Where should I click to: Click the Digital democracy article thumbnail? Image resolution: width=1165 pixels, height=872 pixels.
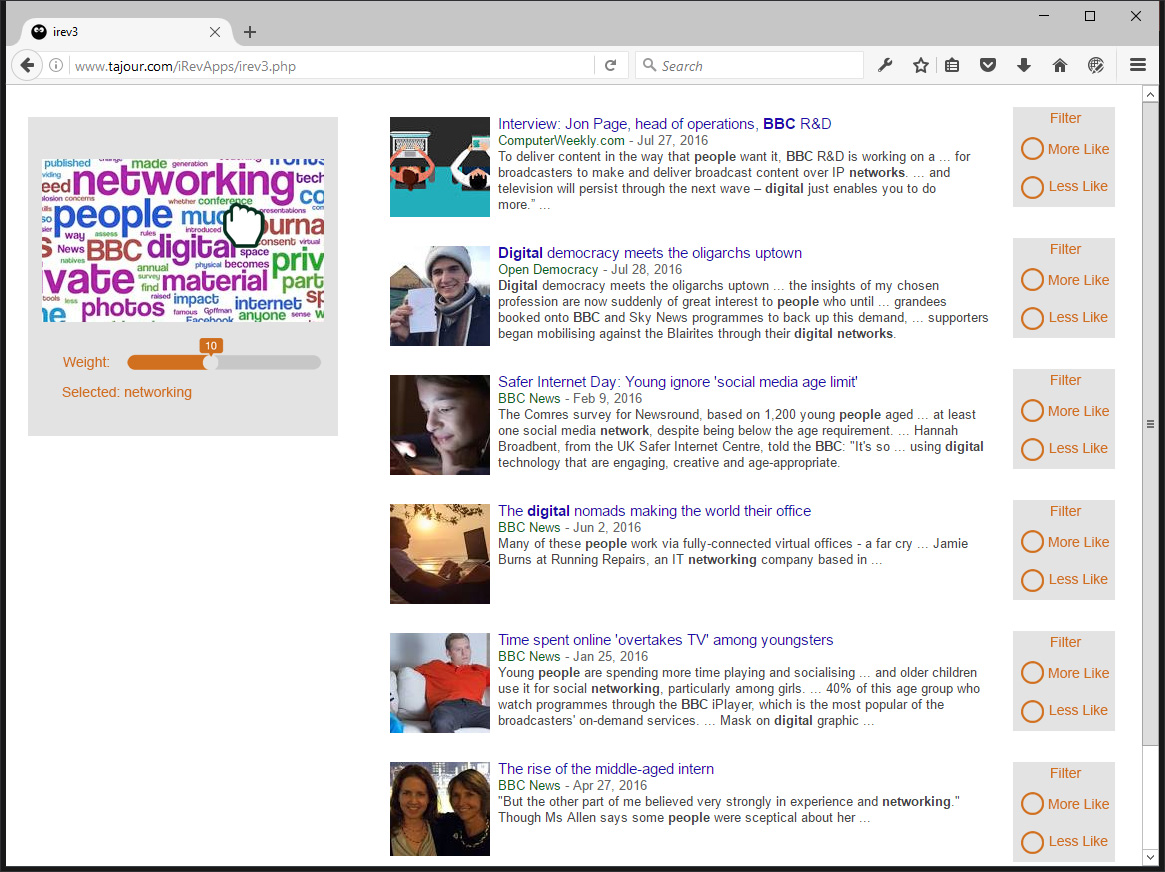[x=440, y=296]
